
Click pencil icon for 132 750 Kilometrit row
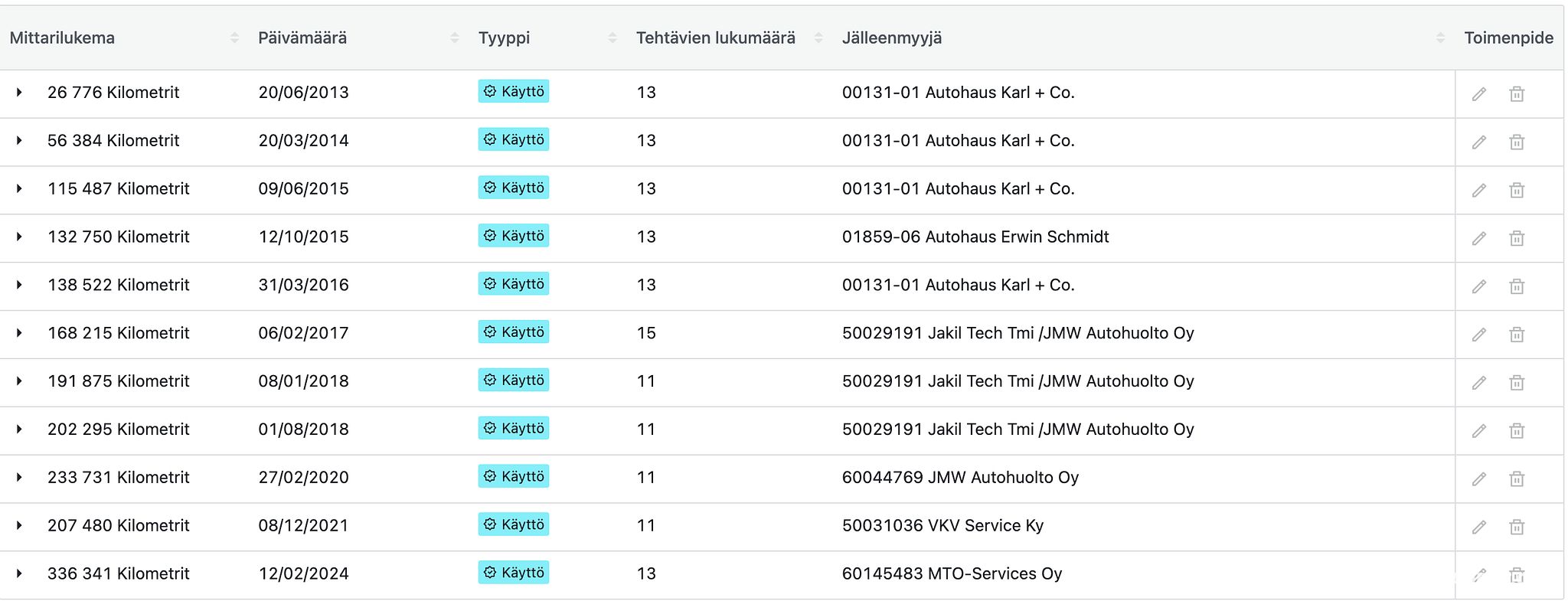tap(1479, 238)
